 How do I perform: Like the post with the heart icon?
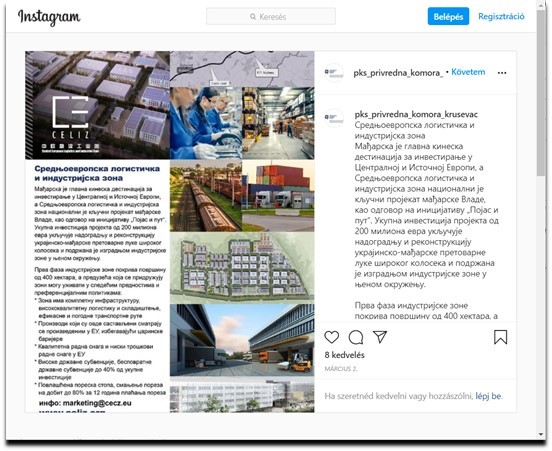point(332,337)
